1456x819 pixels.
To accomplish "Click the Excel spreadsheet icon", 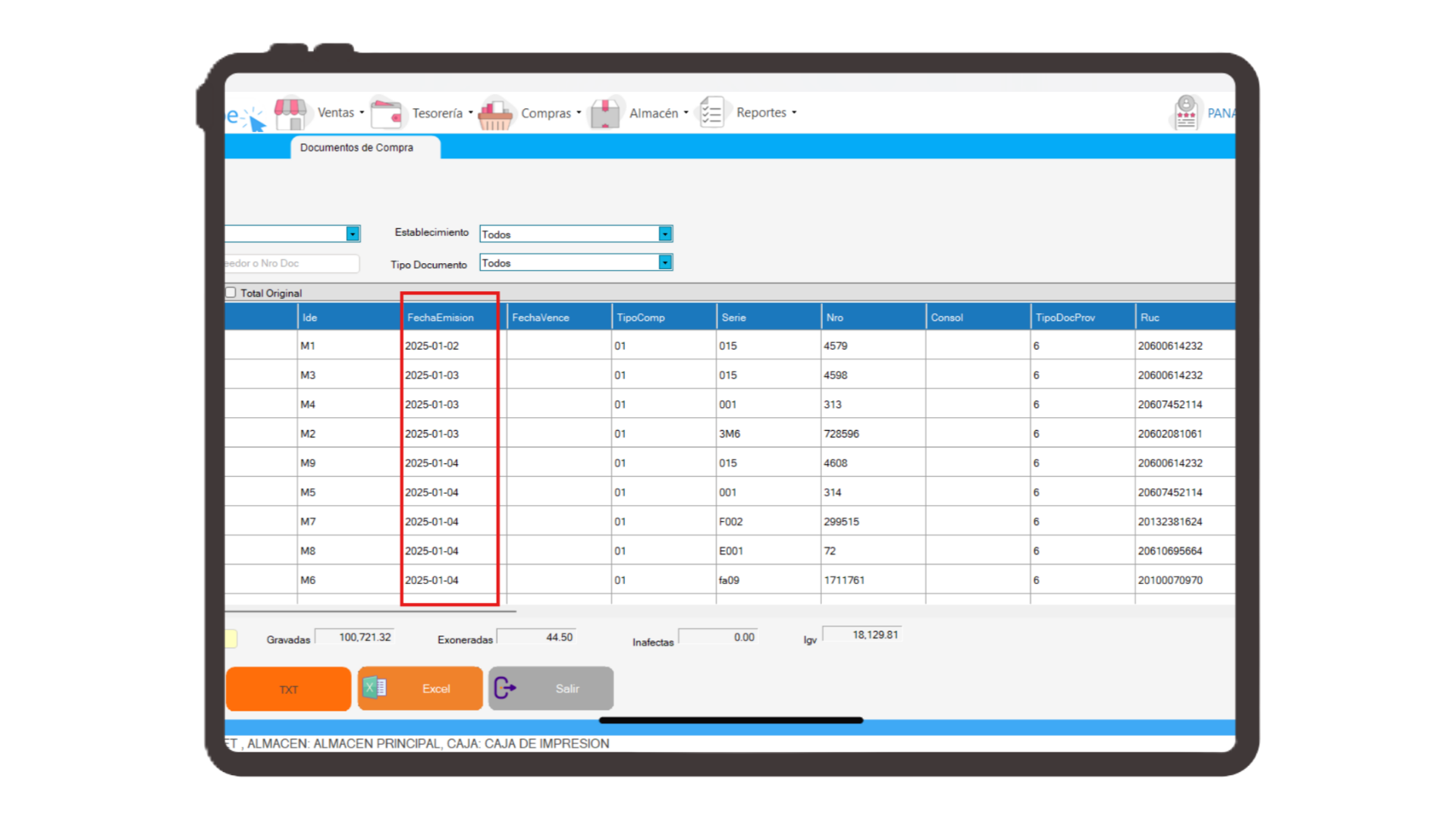I will pos(375,688).
